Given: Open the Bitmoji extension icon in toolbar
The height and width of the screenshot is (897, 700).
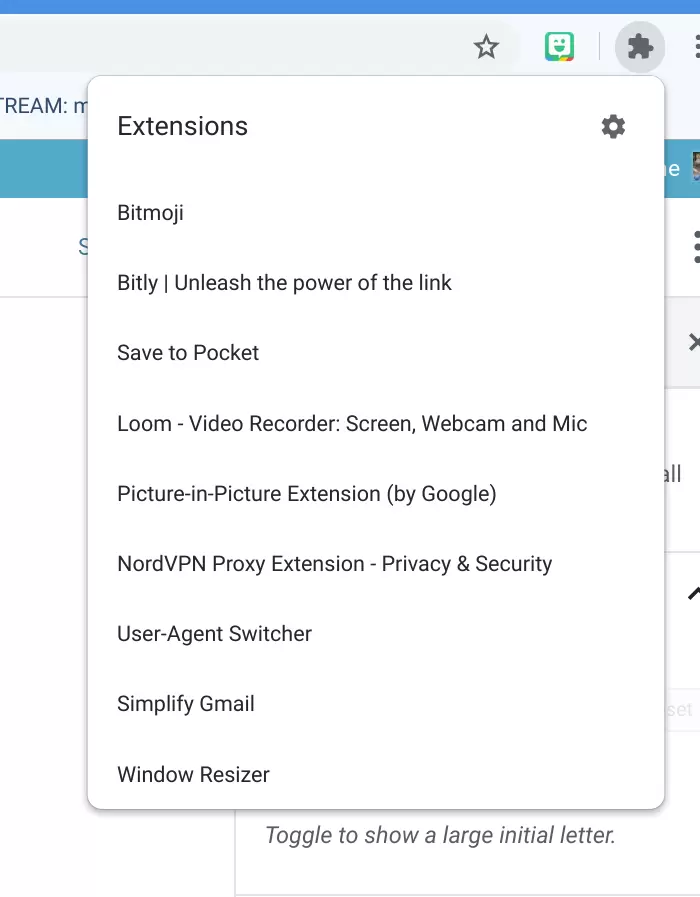Looking at the screenshot, I should point(559,46).
